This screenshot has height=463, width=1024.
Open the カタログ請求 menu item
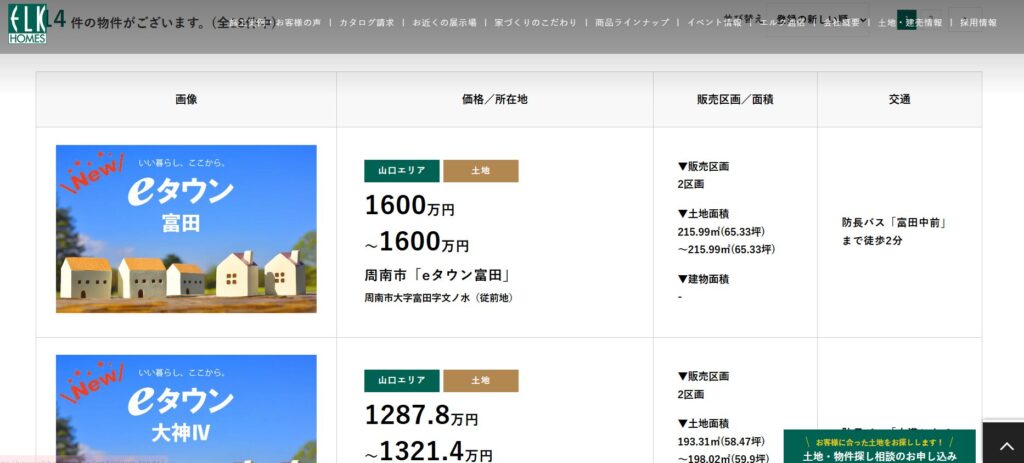click(x=366, y=22)
